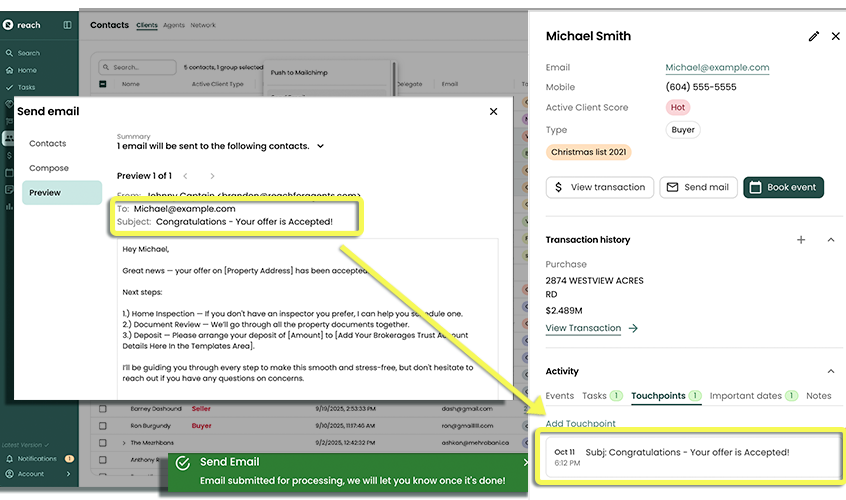Viewport: 846px width, 500px height.
Task: Collapse the Activity section
Action: [x=830, y=372]
